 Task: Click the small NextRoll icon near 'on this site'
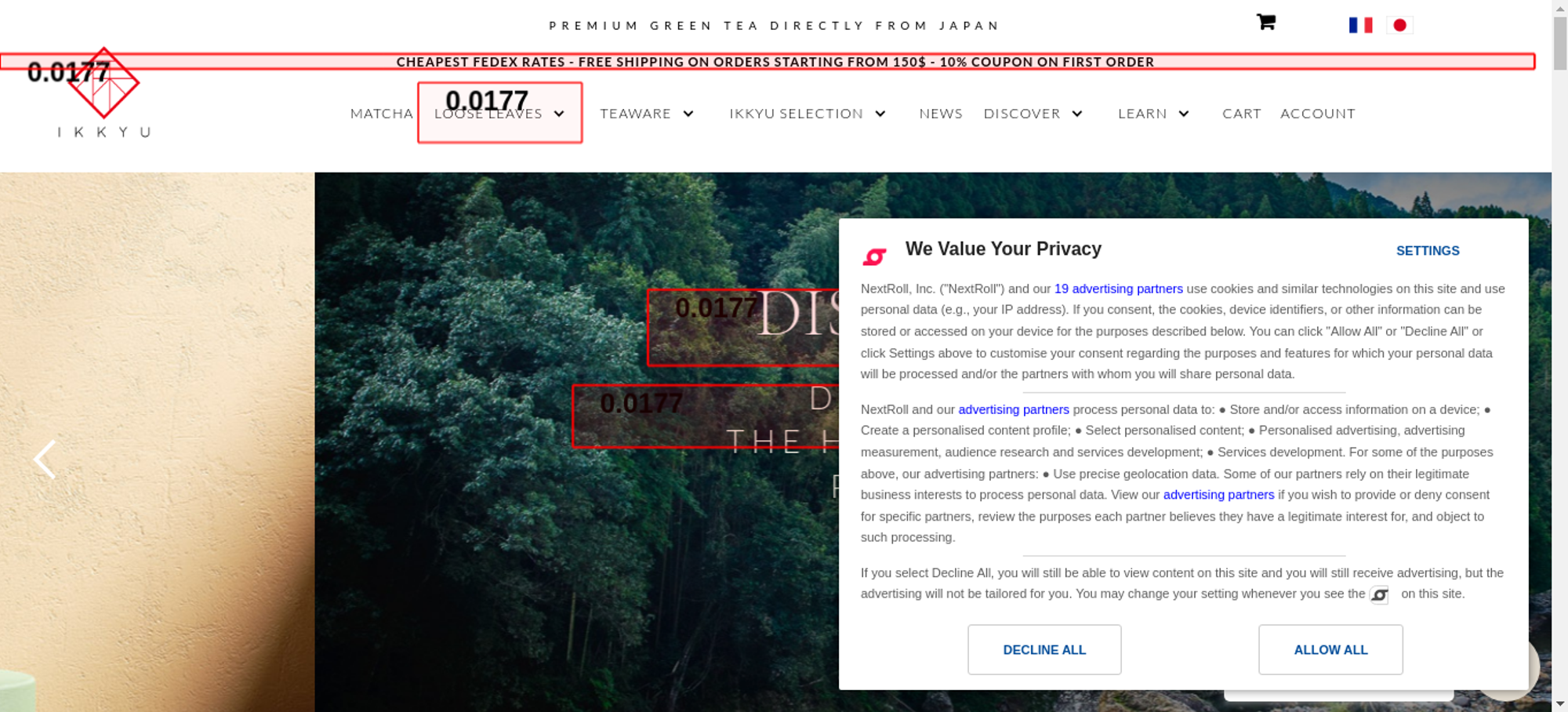pos(1379,595)
